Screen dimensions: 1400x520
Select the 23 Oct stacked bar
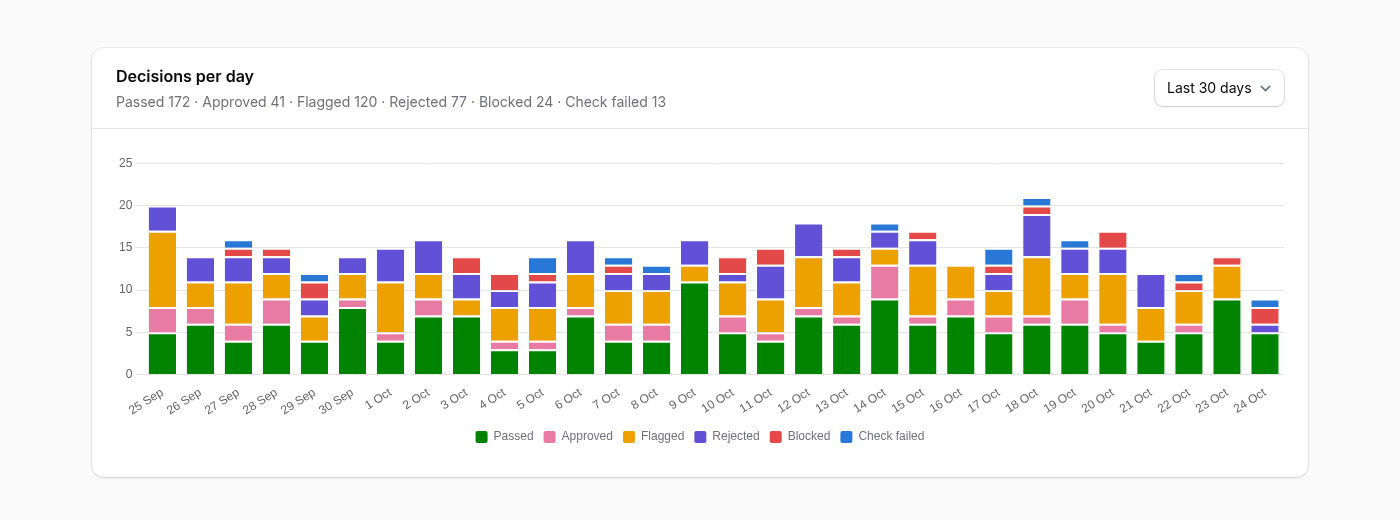tap(1227, 316)
